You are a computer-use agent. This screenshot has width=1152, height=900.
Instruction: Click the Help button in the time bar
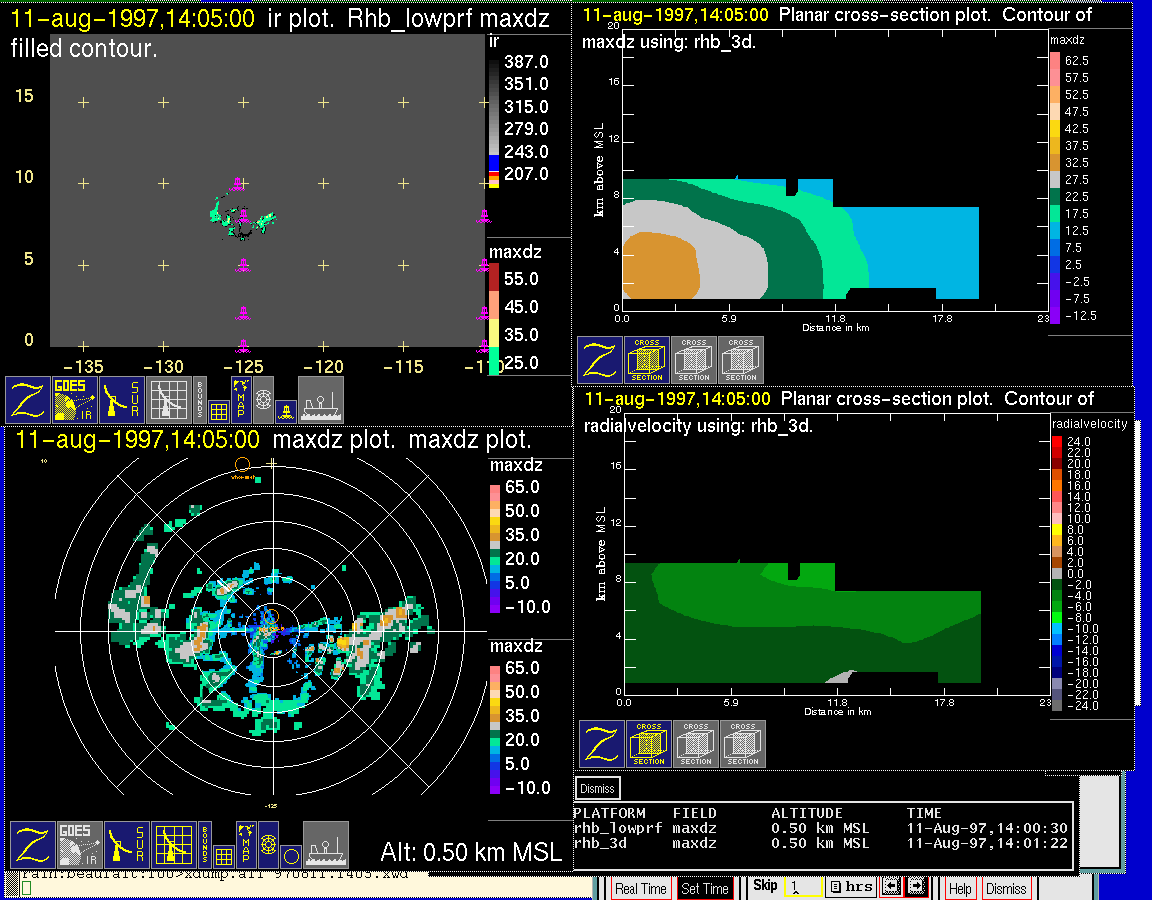click(x=959, y=888)
